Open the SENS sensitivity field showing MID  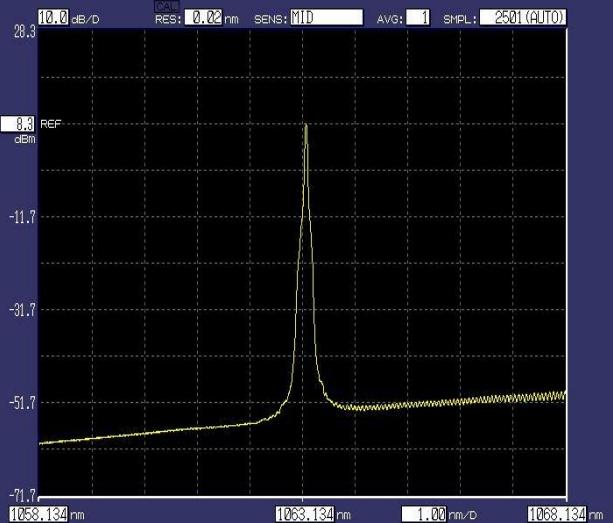(x=325, y=17)
